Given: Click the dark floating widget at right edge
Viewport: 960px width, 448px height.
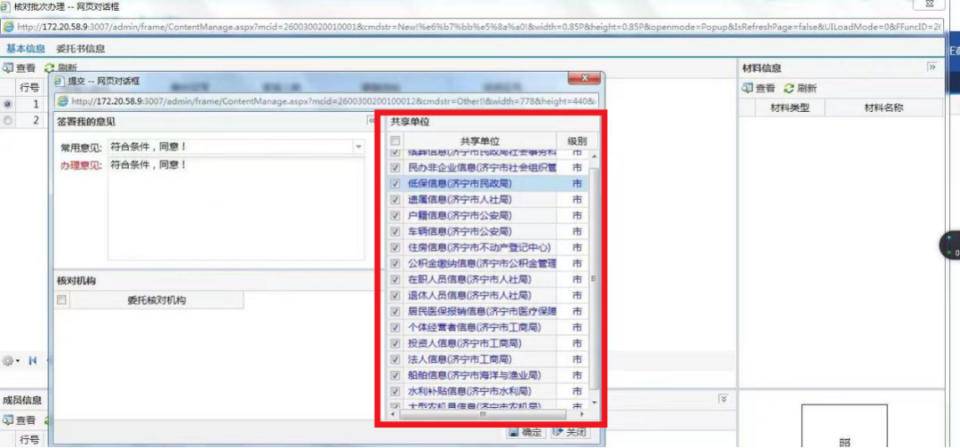Looking at the screenshot, I should coord(951,245).
